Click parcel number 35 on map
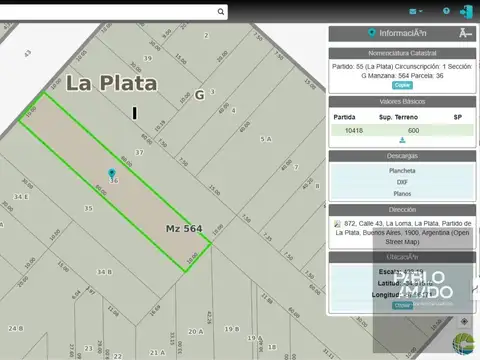Screen dimensions: 480x360 pyautogui.click(x=88, y=208)
